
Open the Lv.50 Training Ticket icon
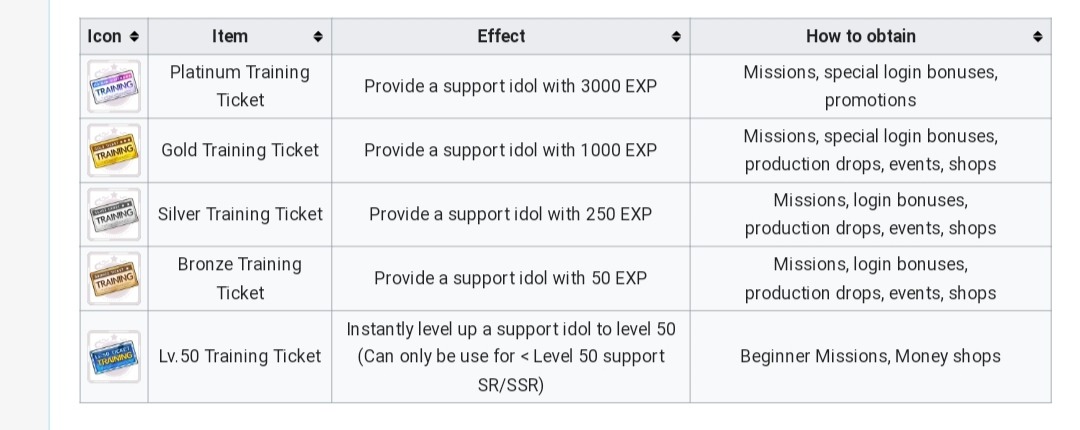(113, 356)
